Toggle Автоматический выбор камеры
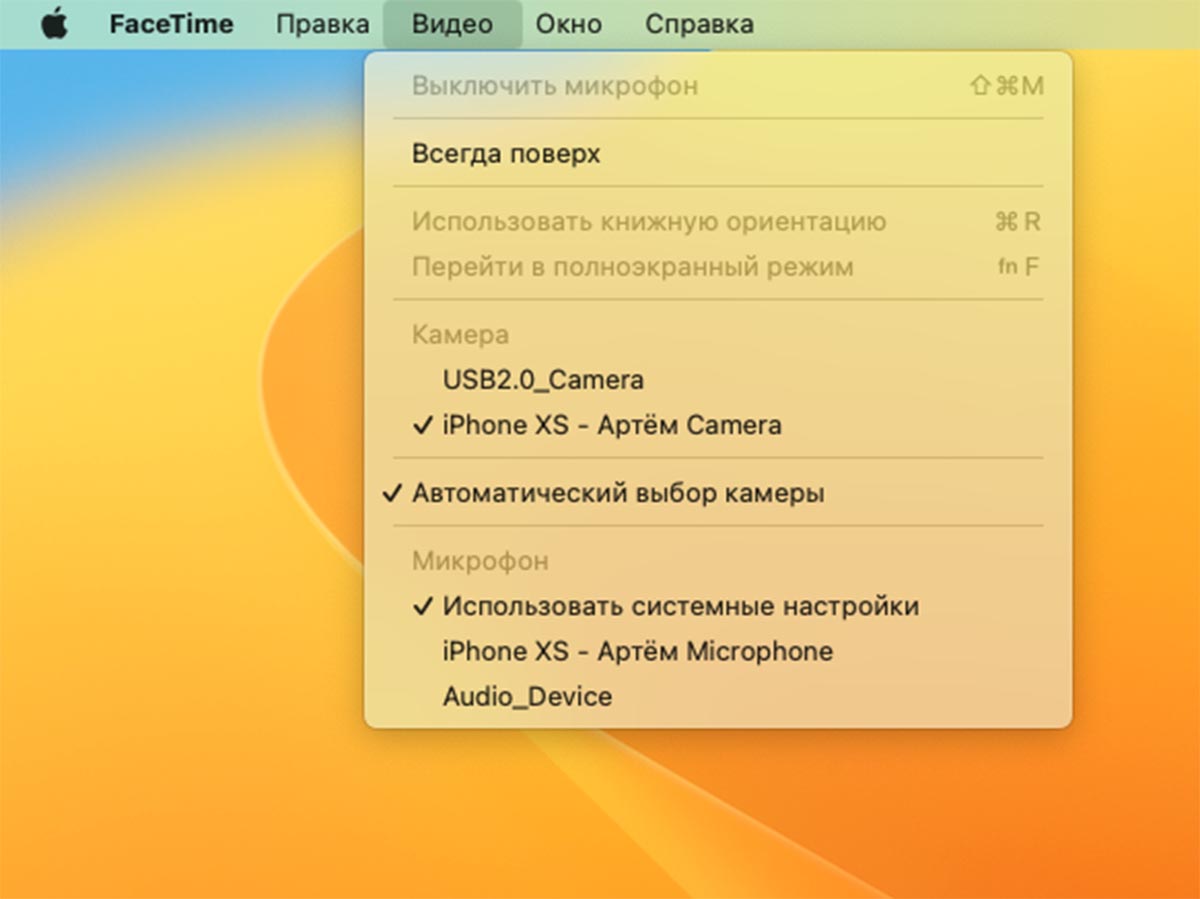 pyautogui.click(x=718, y=493)
